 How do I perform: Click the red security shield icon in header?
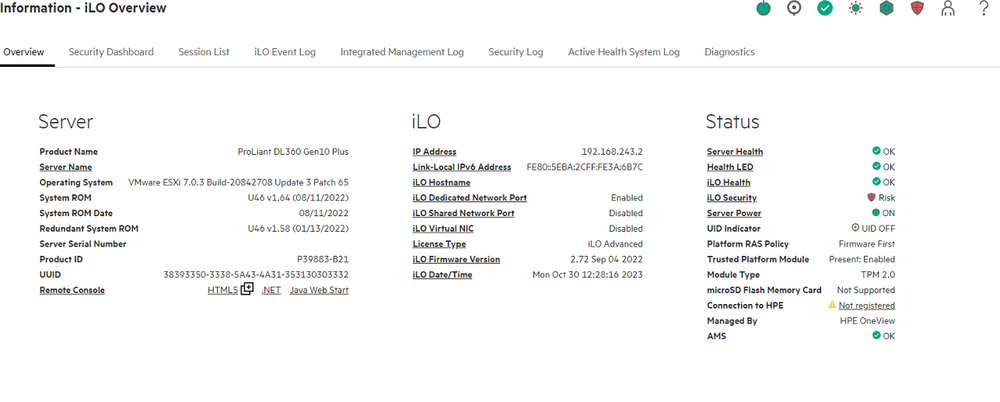[917, 9]
